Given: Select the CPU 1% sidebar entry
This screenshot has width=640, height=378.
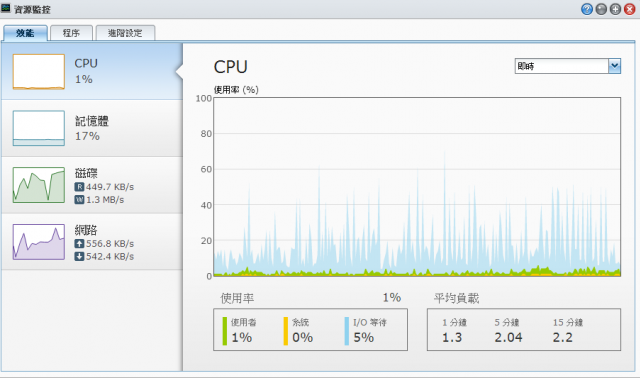Looking at the screenshot, I should 92,71.
